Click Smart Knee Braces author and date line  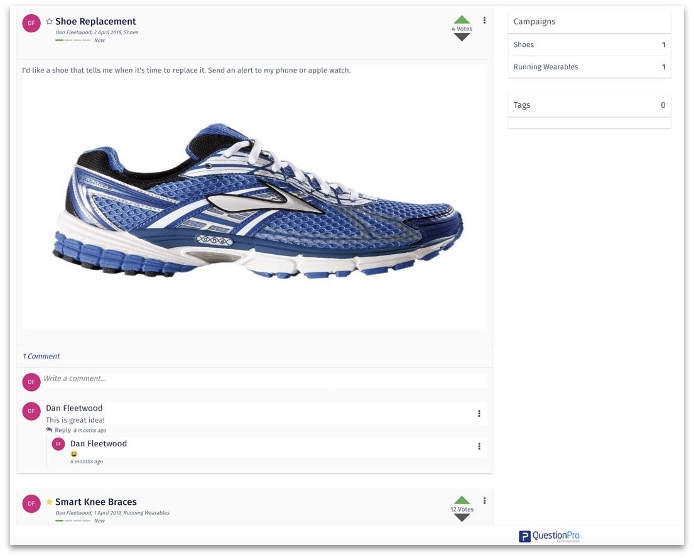pyautogui.click(x=112, y=513)
